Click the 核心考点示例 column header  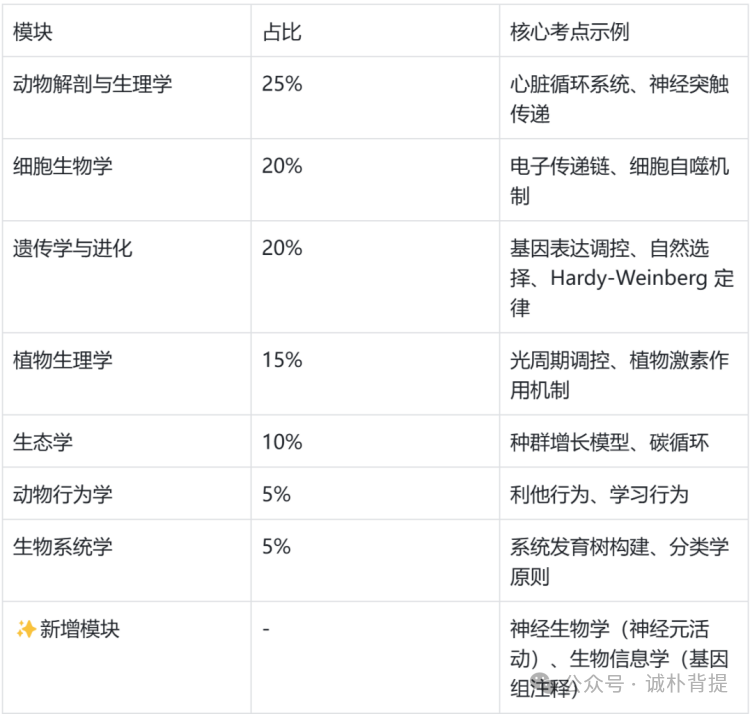pos(570,32)
